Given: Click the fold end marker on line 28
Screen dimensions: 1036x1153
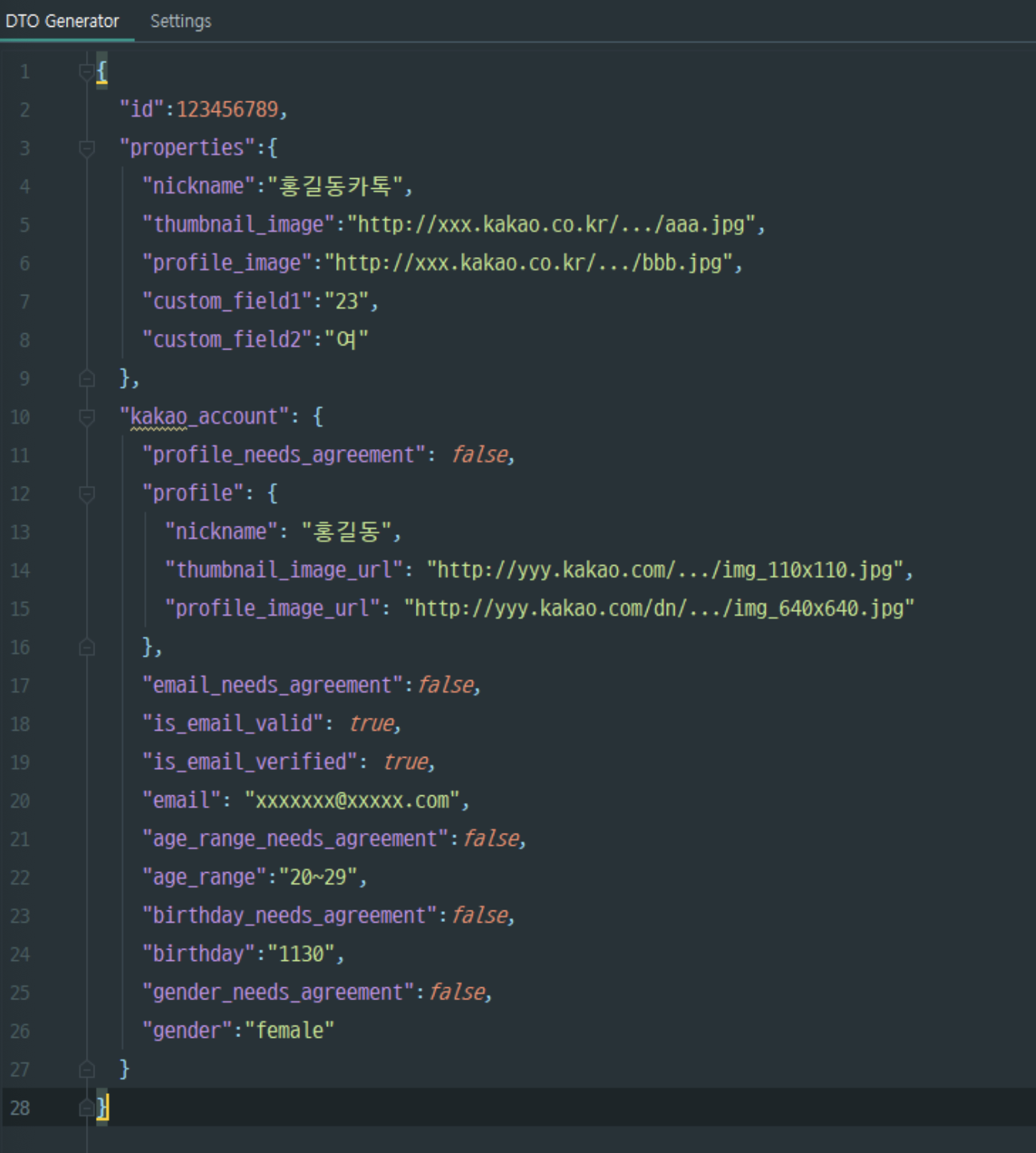Looking at the screenshot, I should [x=87, y=1108].
